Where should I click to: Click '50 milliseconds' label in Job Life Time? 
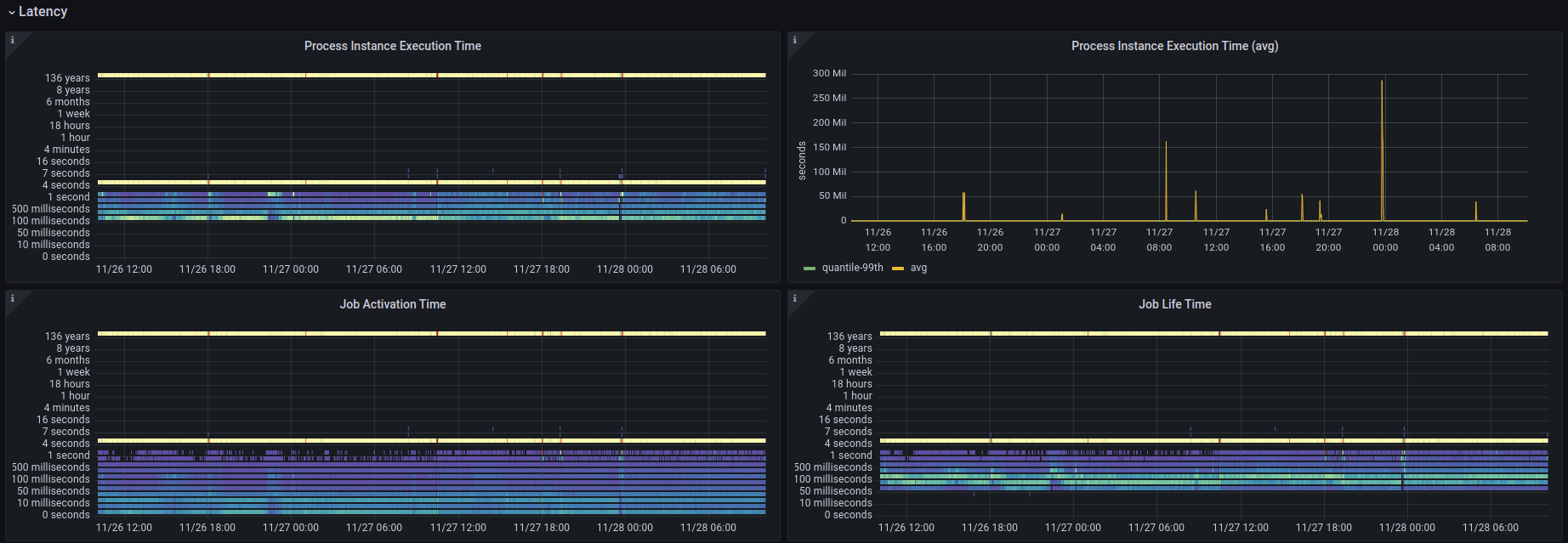[836, 491]
